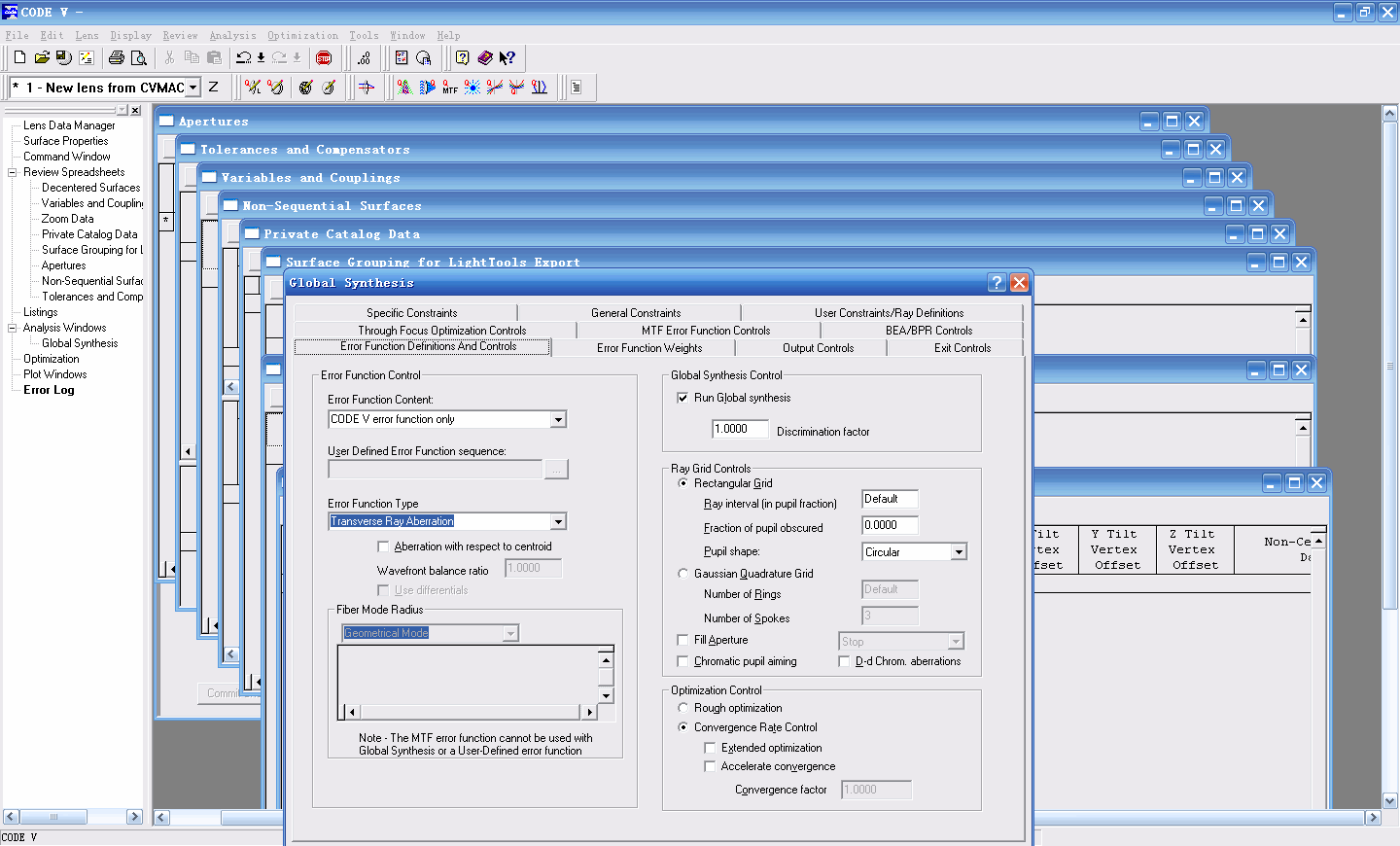Click the Fiber Mode list right scroll arrow

click(588, 712)
